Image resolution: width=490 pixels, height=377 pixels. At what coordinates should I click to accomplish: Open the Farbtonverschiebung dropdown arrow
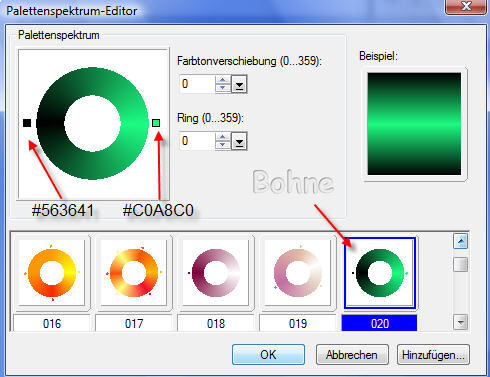coord(239,84)
